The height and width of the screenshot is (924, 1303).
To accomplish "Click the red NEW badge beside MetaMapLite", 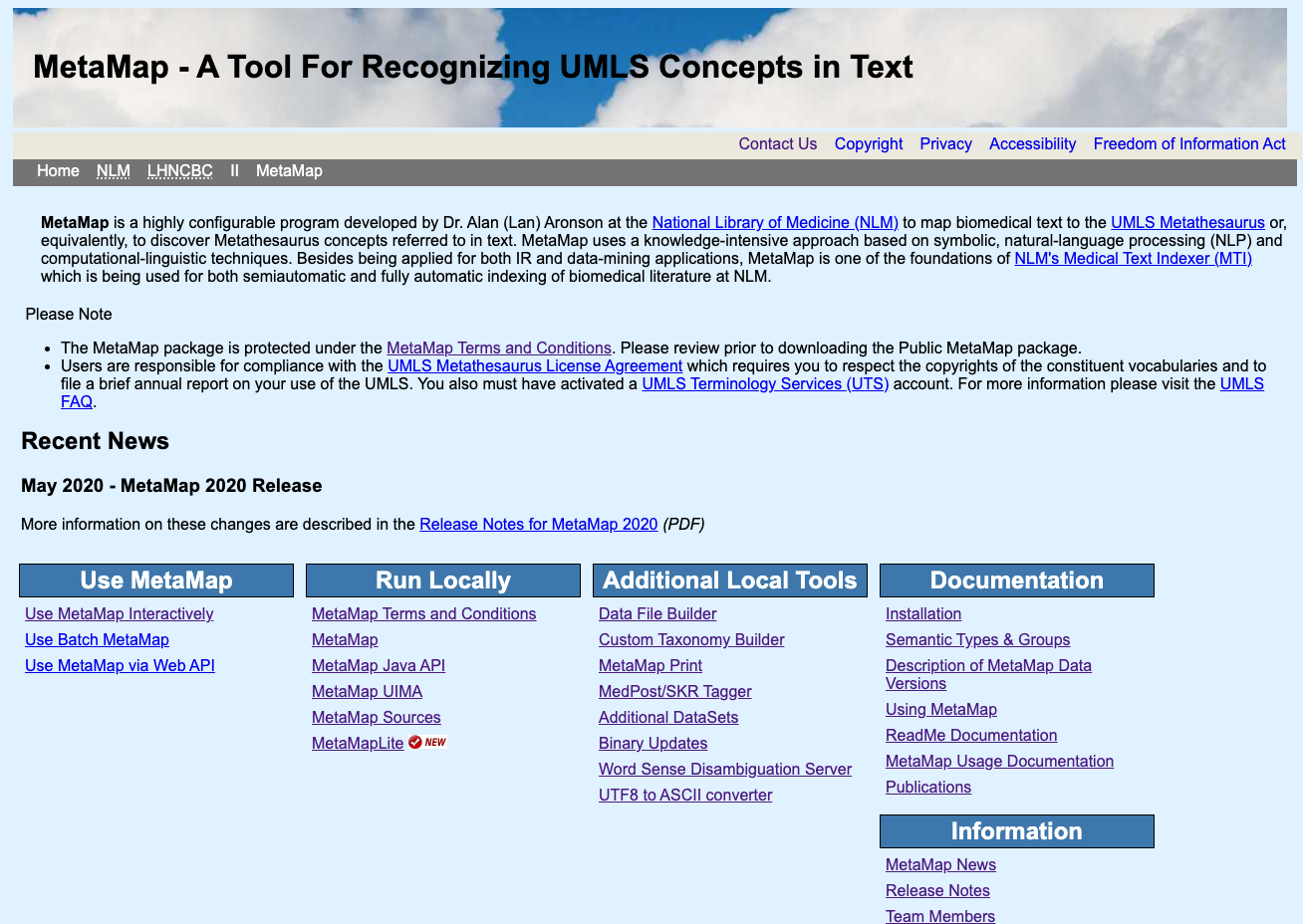I will [x=428, y=743].
